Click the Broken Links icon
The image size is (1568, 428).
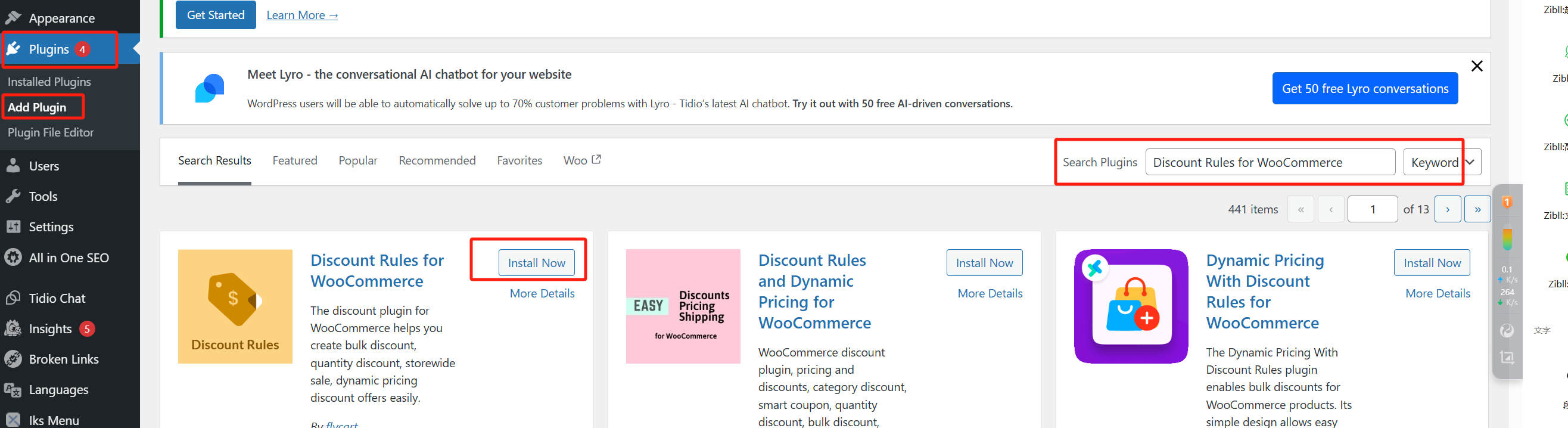[13, 359]
